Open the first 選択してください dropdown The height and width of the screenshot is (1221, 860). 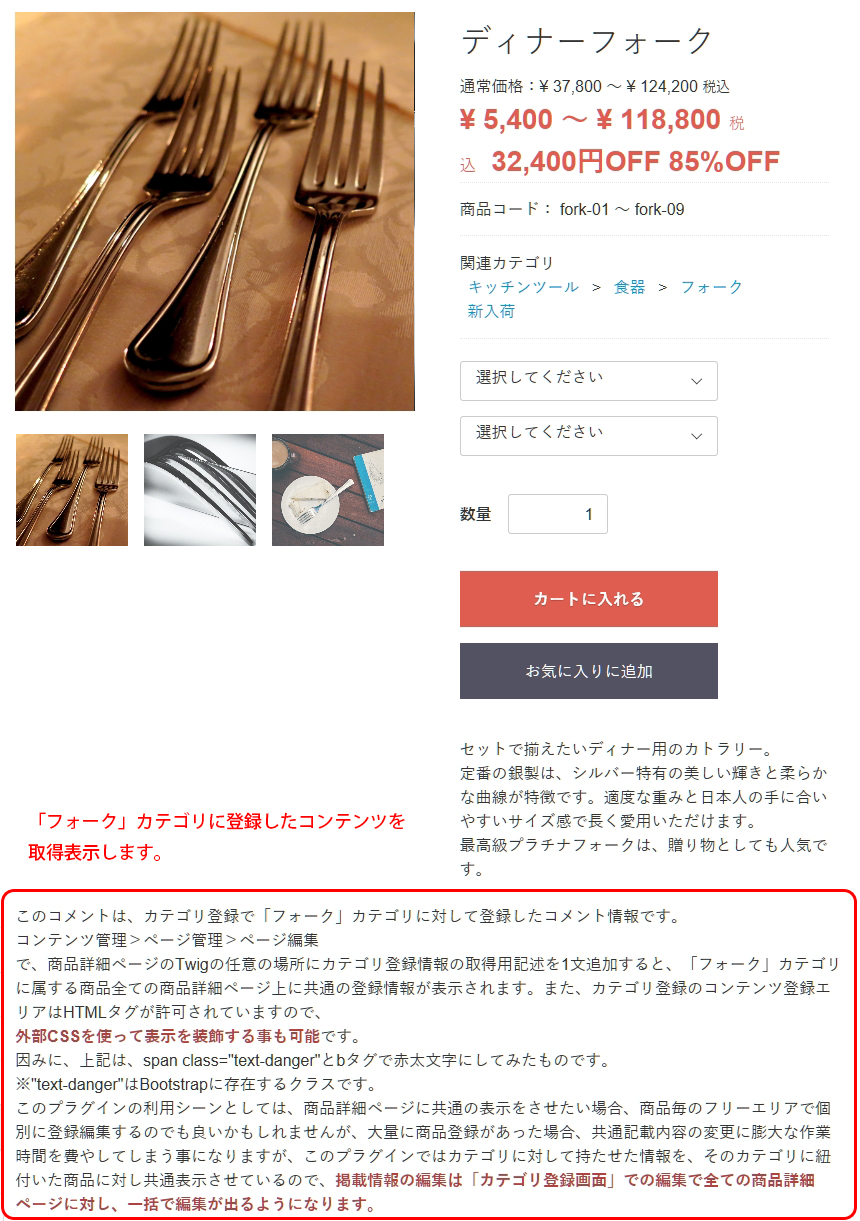(589, 381)
